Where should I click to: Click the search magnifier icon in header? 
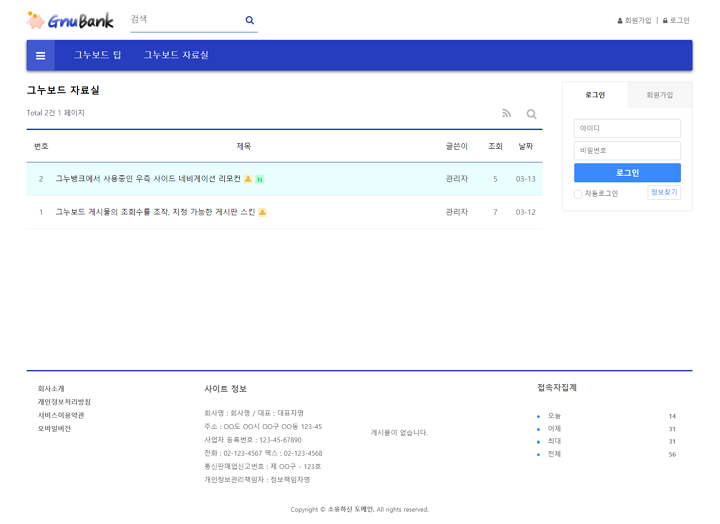coord(249,20)
